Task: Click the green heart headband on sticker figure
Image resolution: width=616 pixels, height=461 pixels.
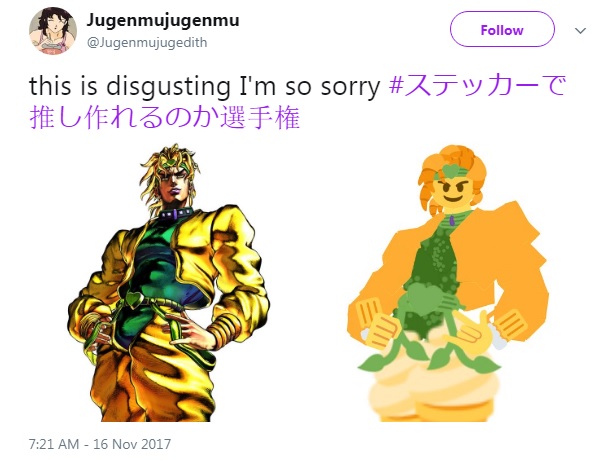Action: coord(453,171)
